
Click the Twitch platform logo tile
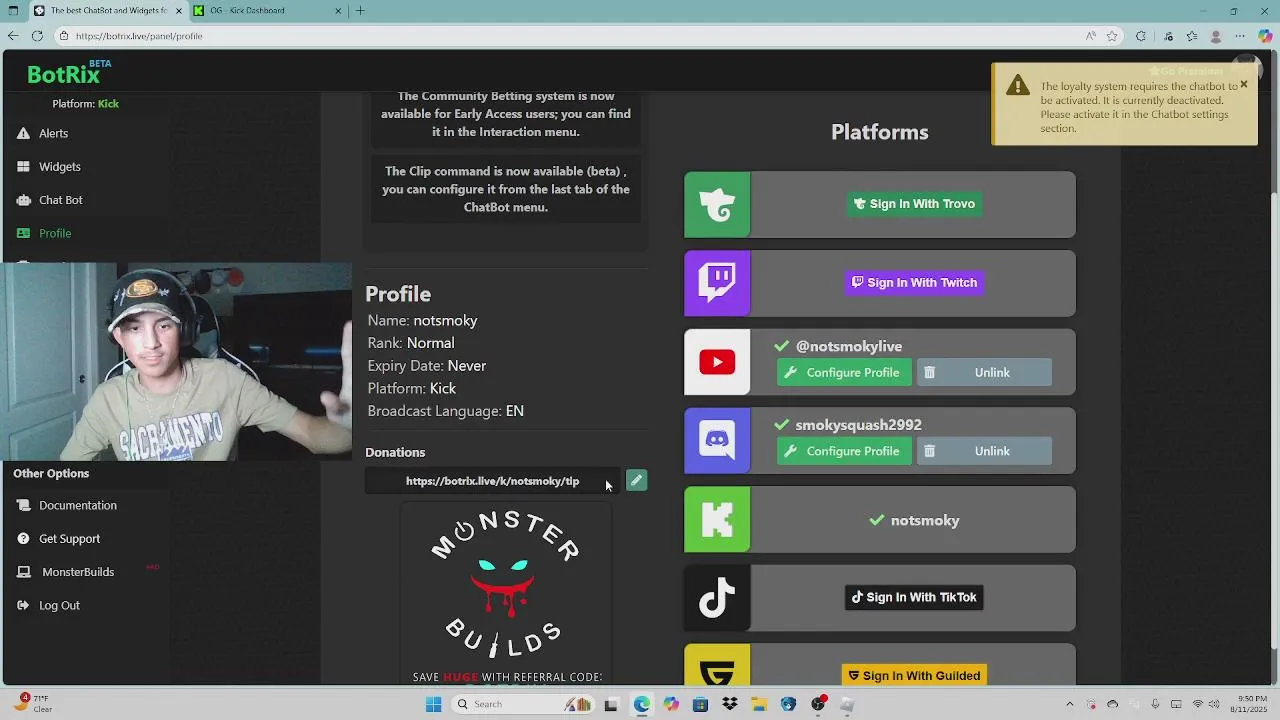pyautogui.click(x=717, y=283)
